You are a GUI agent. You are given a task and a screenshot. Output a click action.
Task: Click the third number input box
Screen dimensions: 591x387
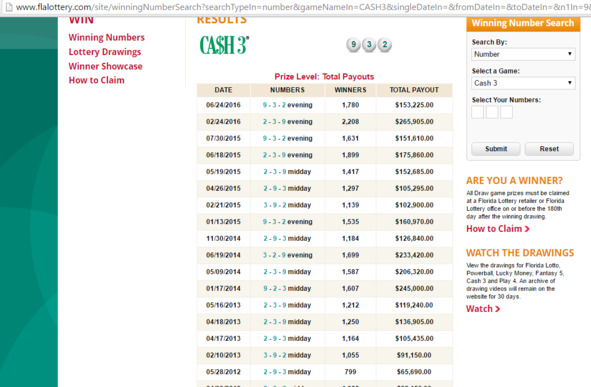pos(507,112)
